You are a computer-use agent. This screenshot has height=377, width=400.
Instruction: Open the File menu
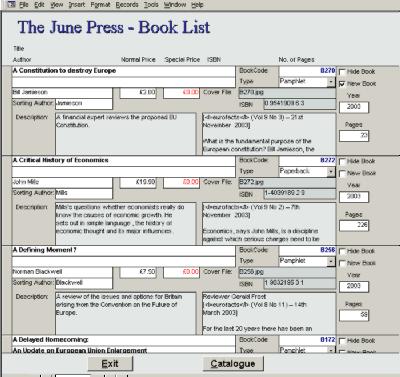[x=24, y=5]
